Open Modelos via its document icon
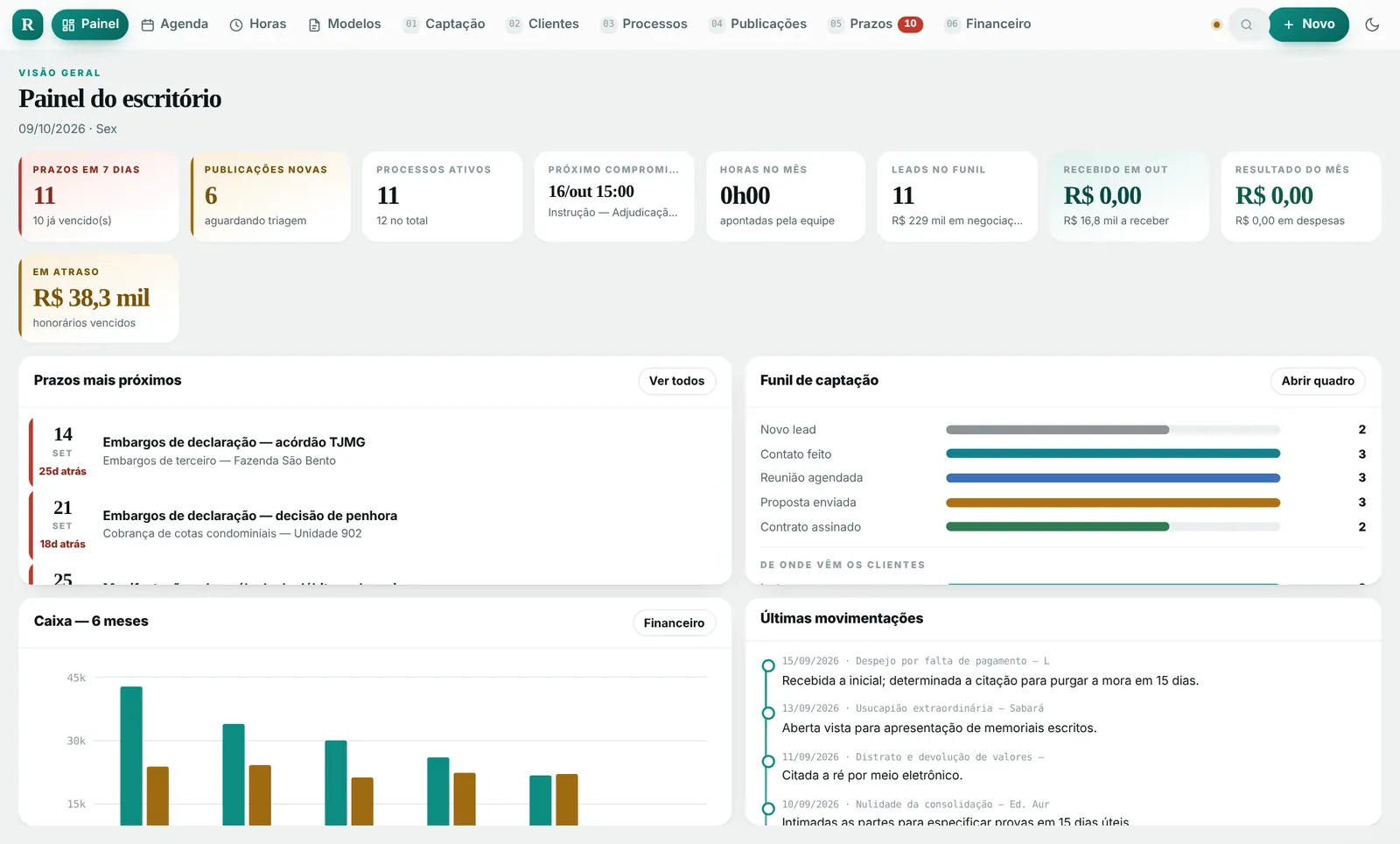The height and width of the screenshot is (844, 1400). [x=314, y=25]
